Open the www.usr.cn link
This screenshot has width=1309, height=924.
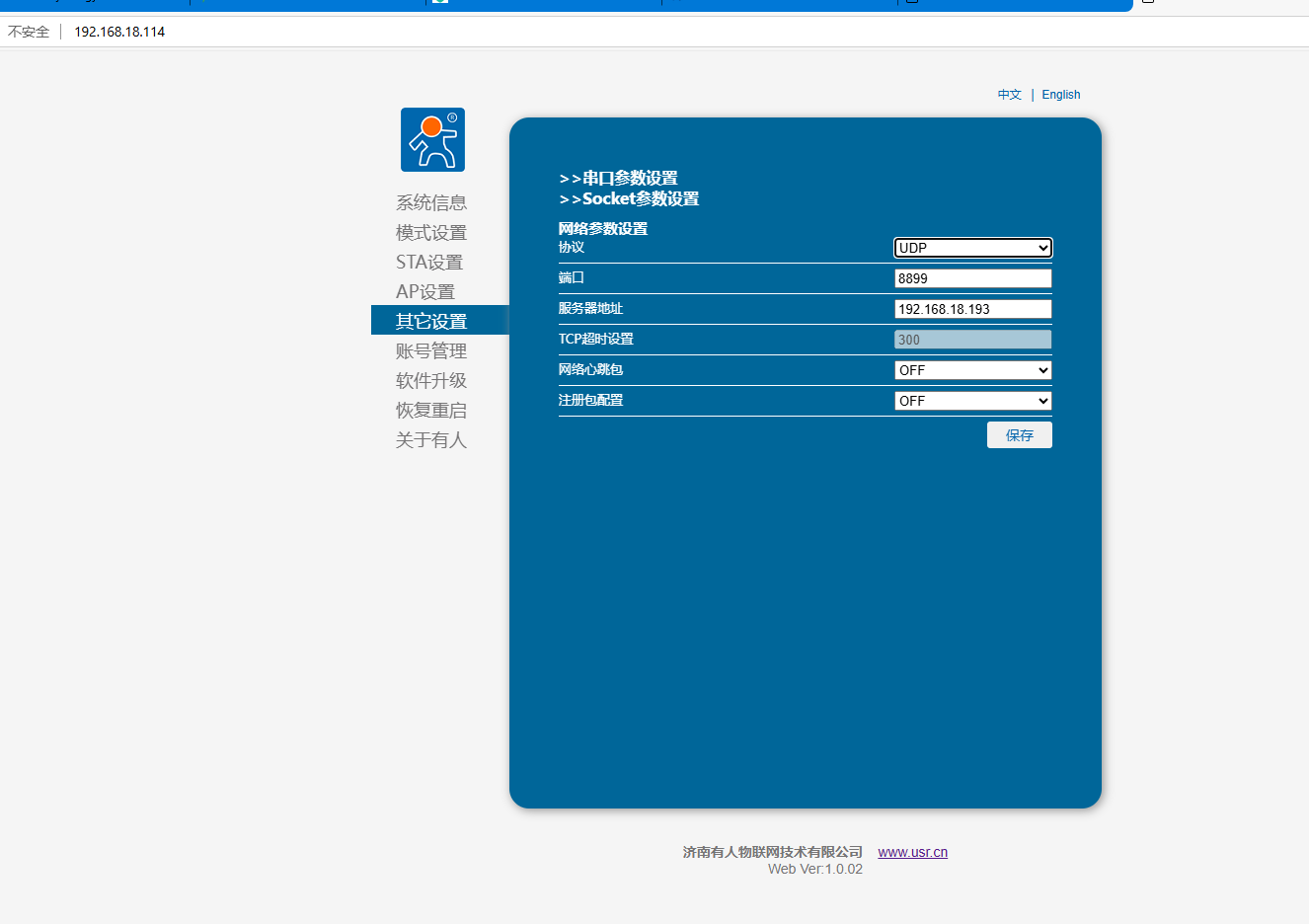pyautogui.click(x=912, y=852)
